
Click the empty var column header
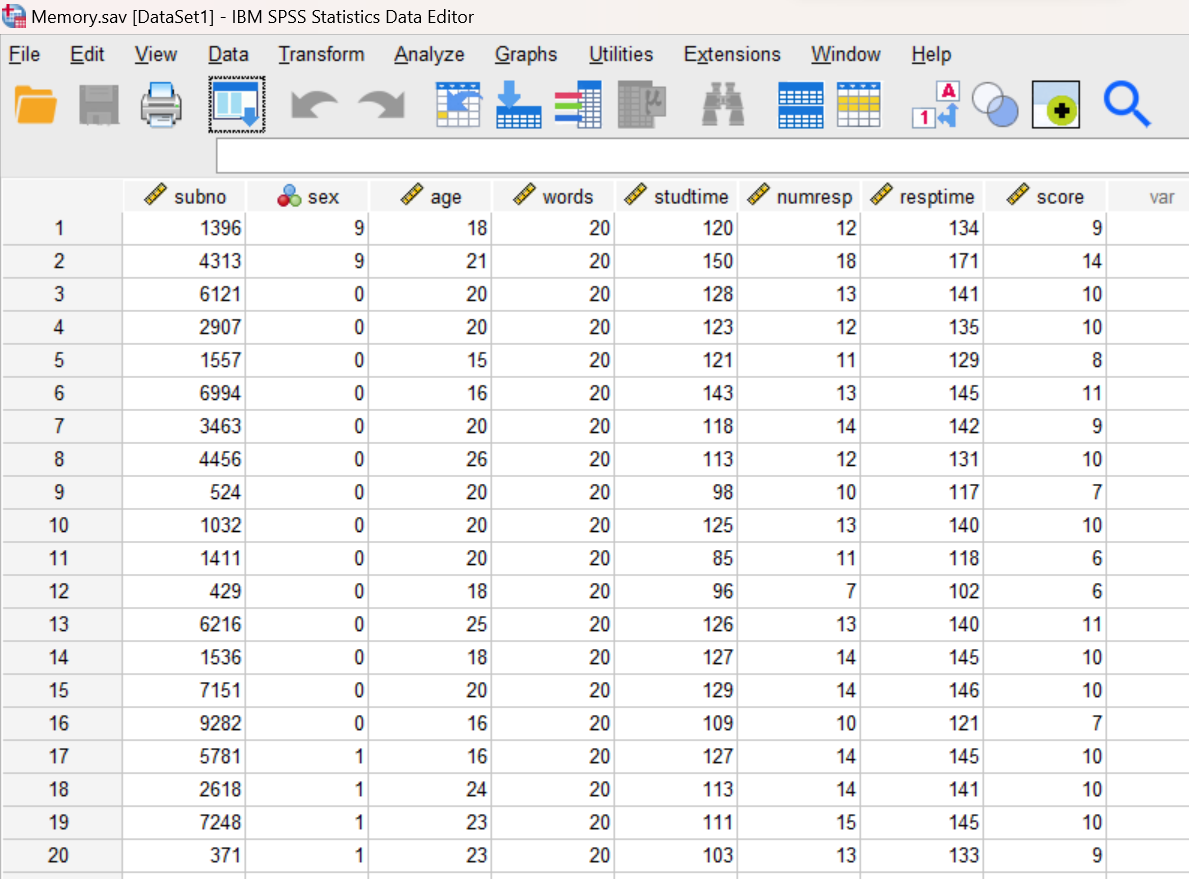1149,196
